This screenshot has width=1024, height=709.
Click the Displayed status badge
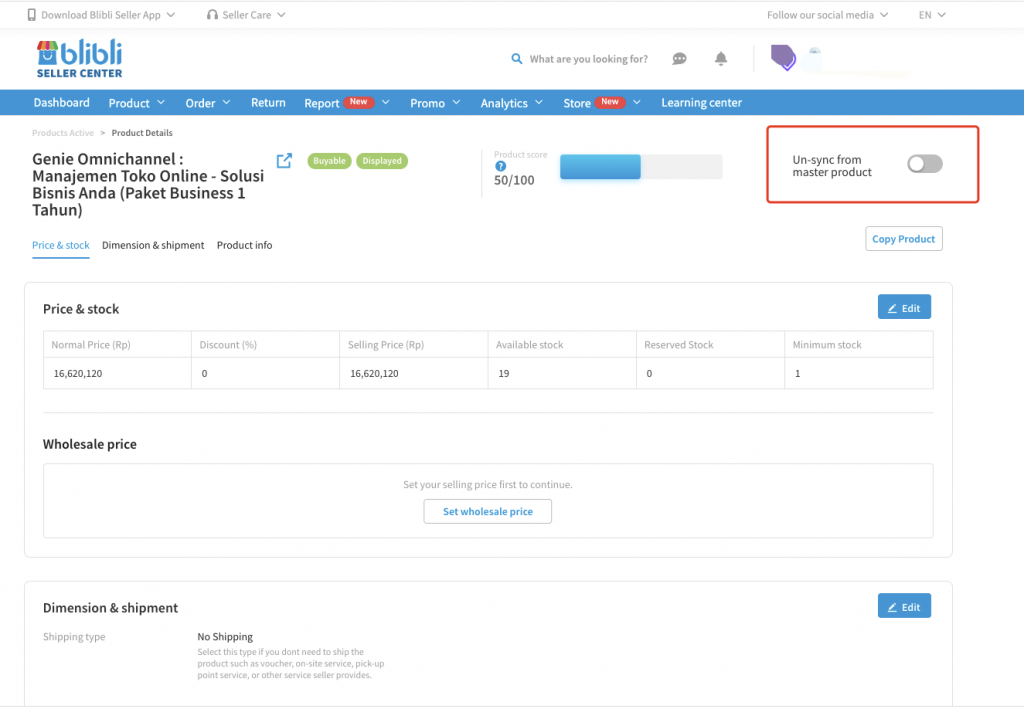(x=382, y=161)
